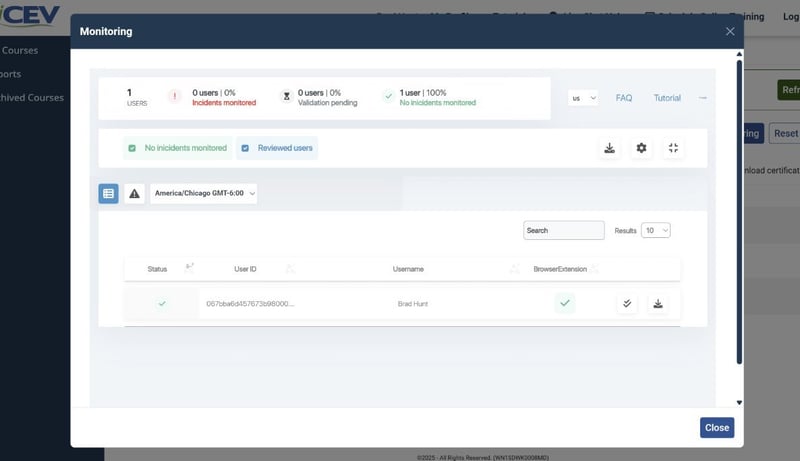The height and width of the screenshot is (461, 800).
Task: Click the CEV logo in the background page
Action: 30,16
